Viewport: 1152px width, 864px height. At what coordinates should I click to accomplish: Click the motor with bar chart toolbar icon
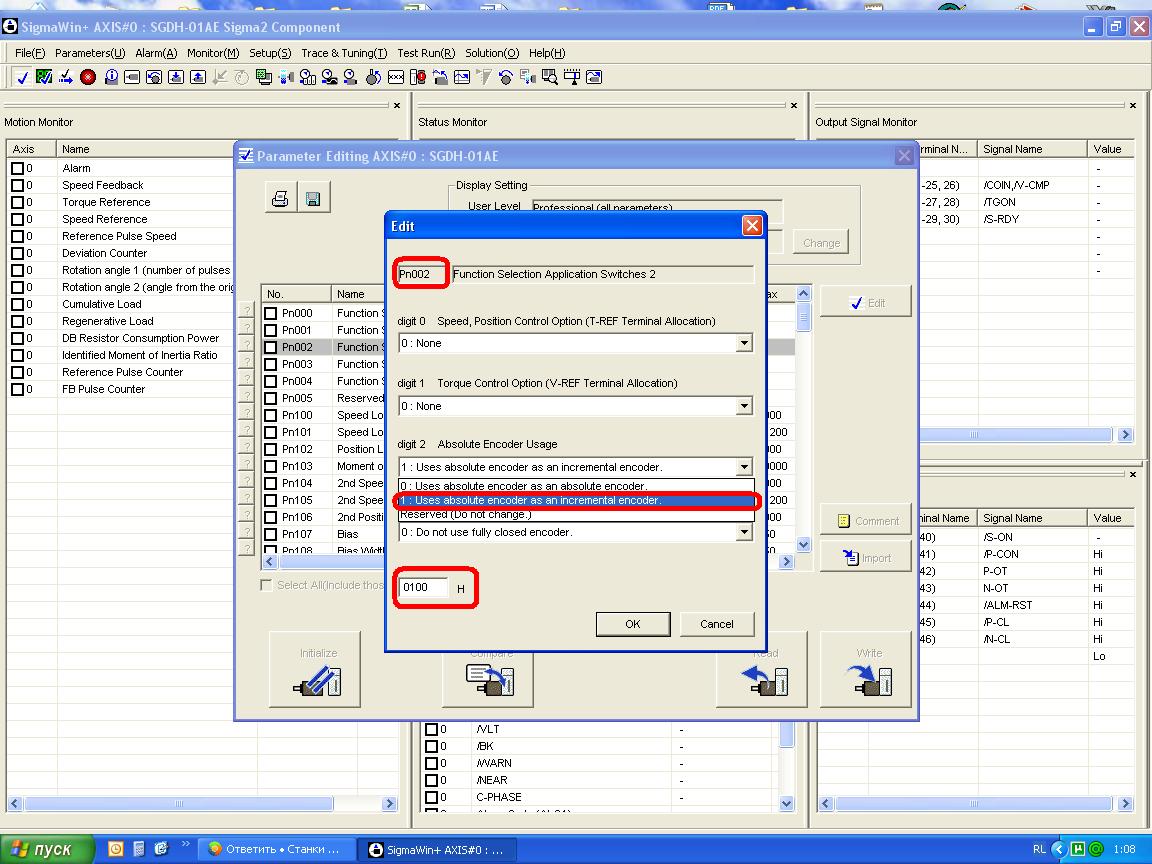[308, 76]
